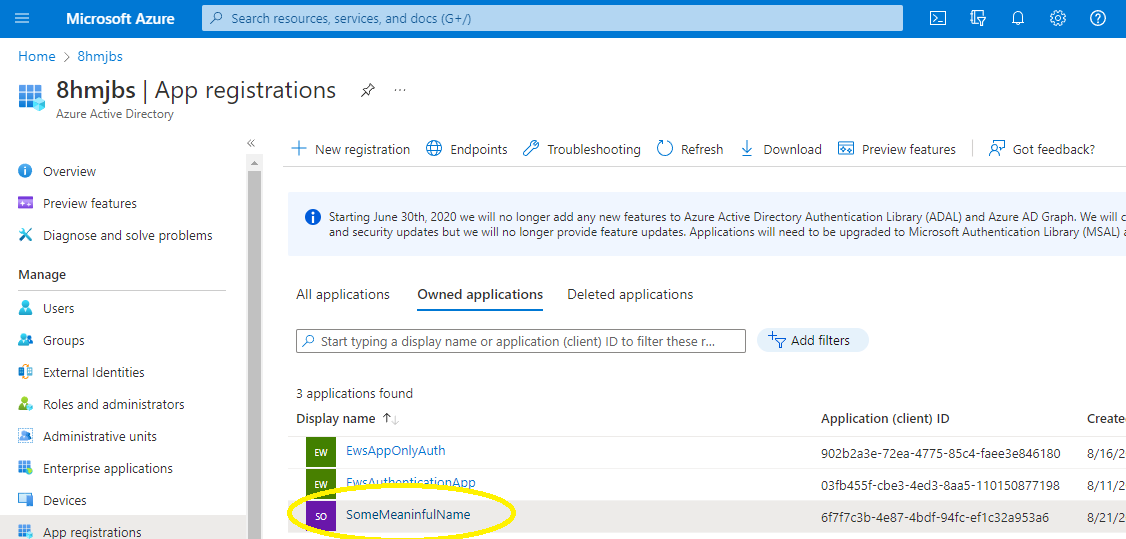Click the sidebar scrollbar up arrow

pyautogui.click(x=255, y=164)
